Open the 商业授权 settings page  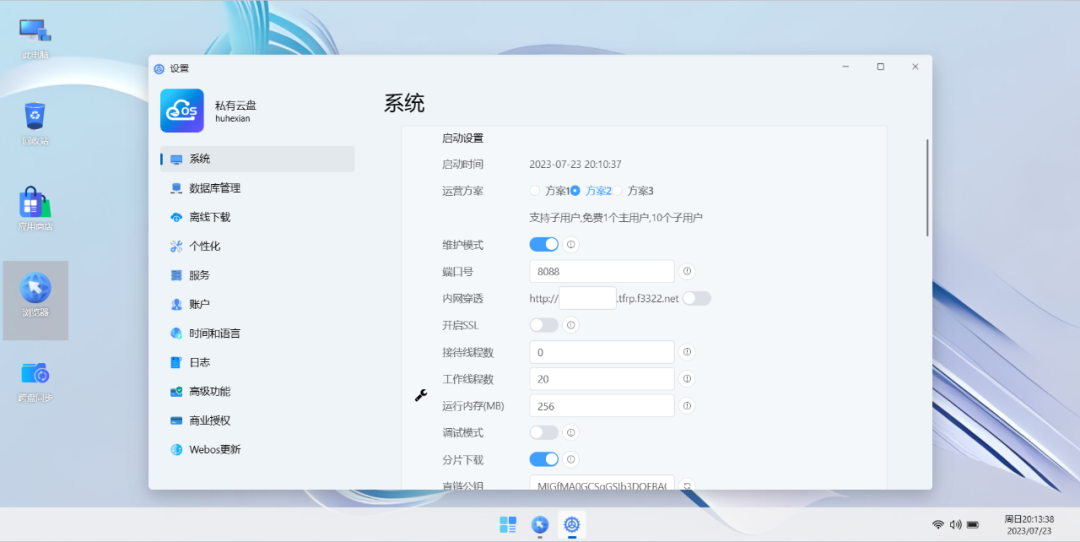point(209,420)
